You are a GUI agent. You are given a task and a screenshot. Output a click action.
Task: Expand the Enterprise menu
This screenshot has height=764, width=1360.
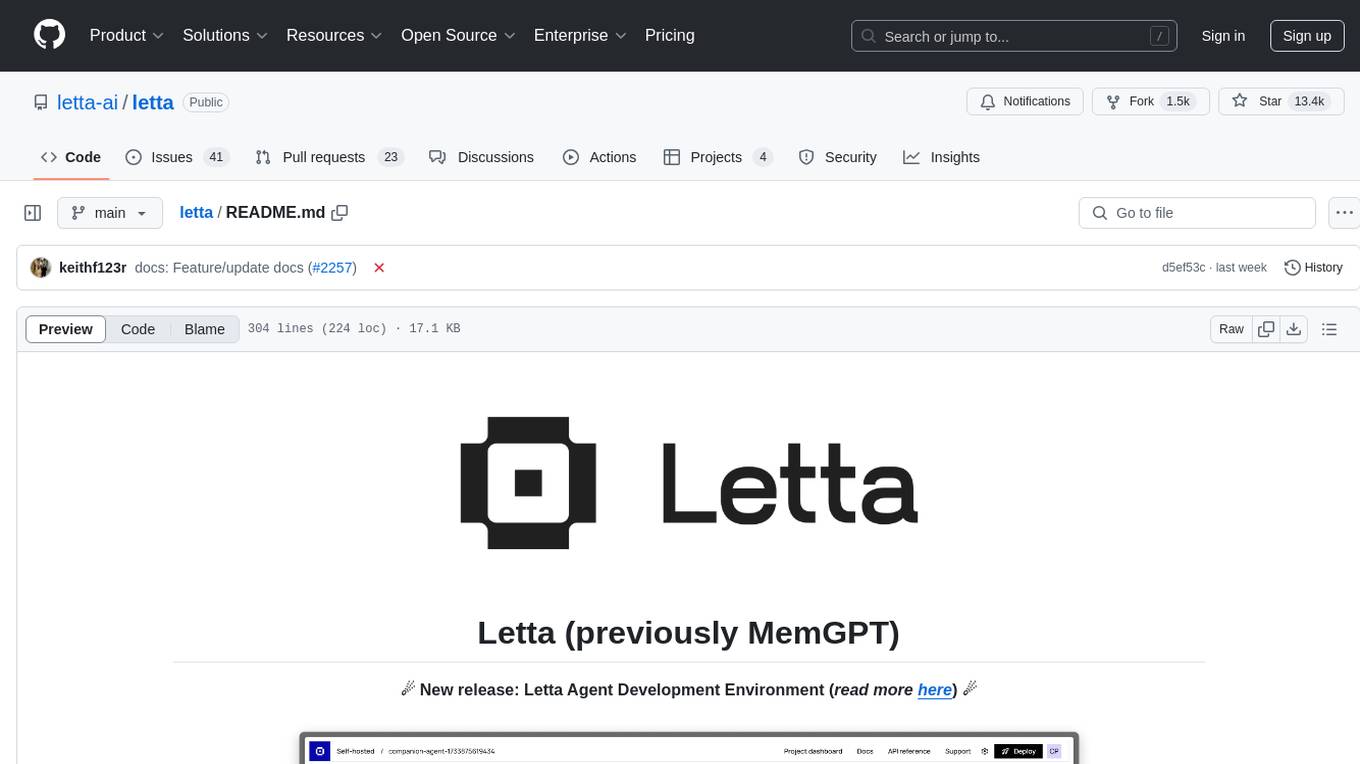[x=580, y=35]
